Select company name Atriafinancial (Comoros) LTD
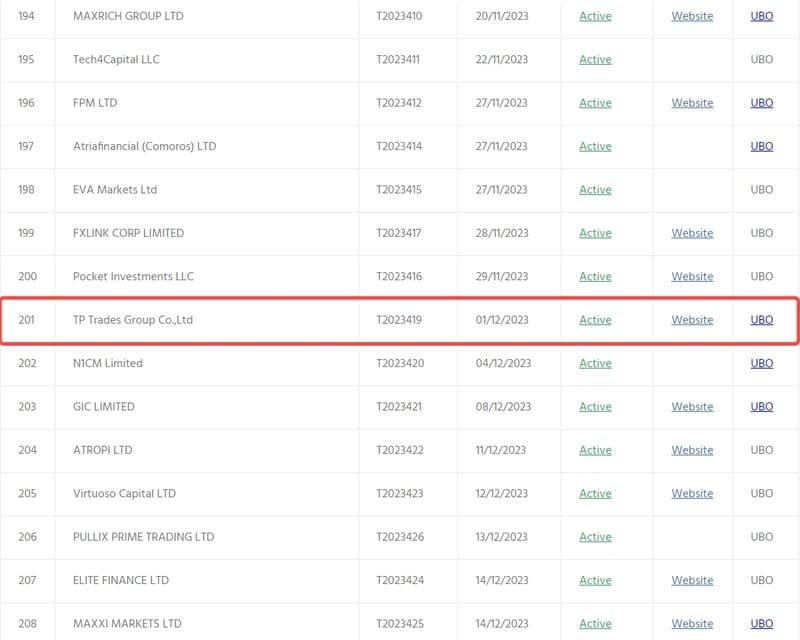 (144, 146)
